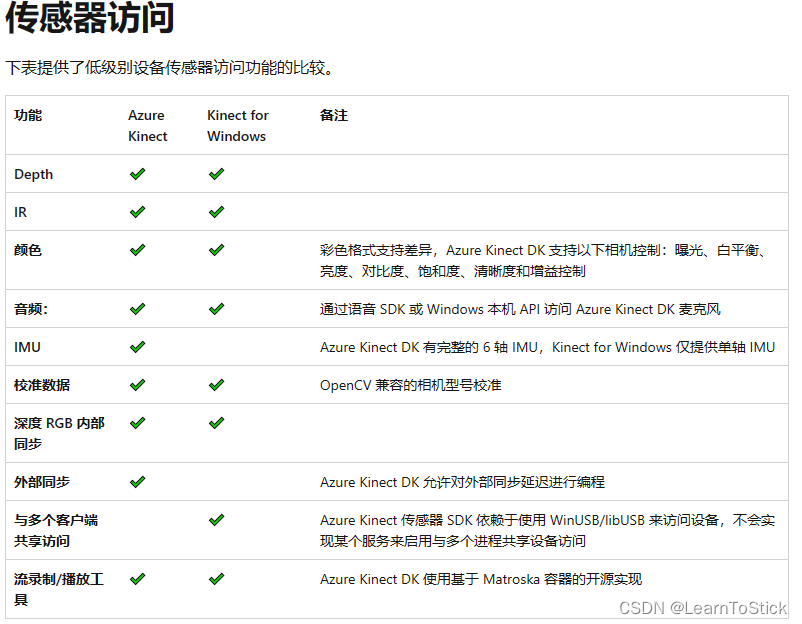The width and height of the screenshot is (802, 624).
Task: Click the intro sentence 下表提供了低级别设备传感器访问功能的比较
Action: click(169, 68)
